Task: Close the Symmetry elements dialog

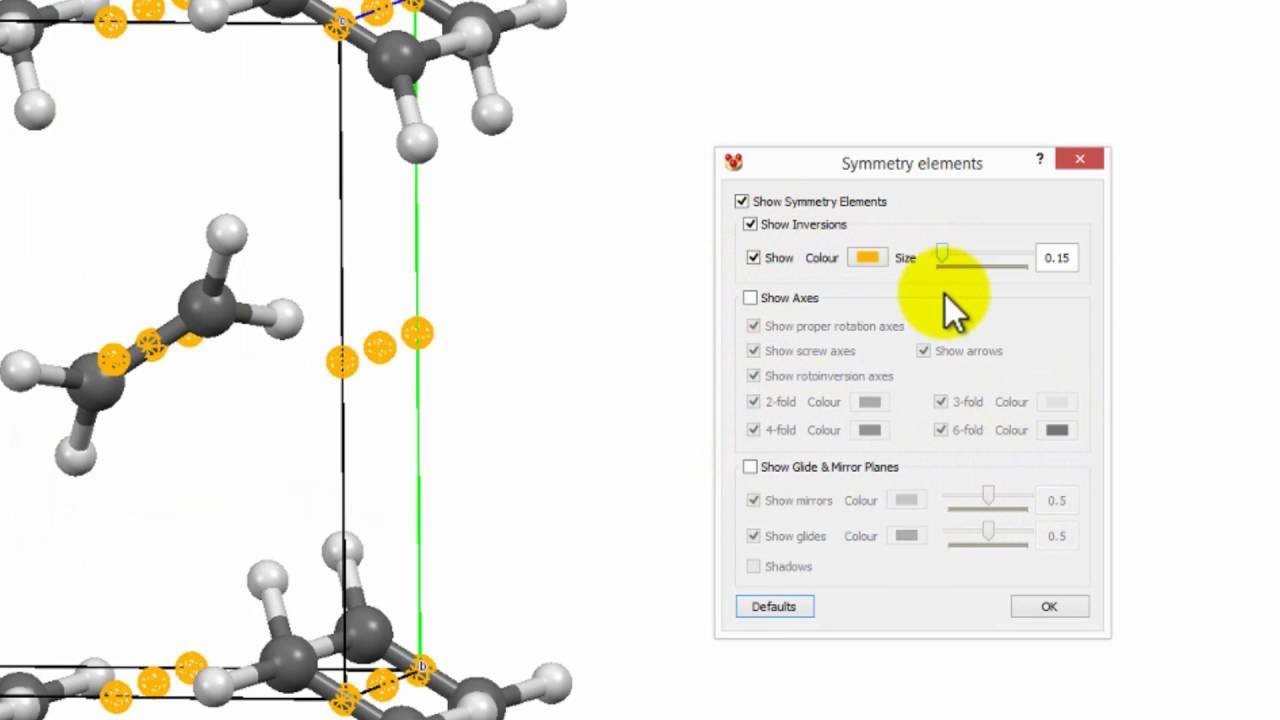Action: (x=1080, y=159)
